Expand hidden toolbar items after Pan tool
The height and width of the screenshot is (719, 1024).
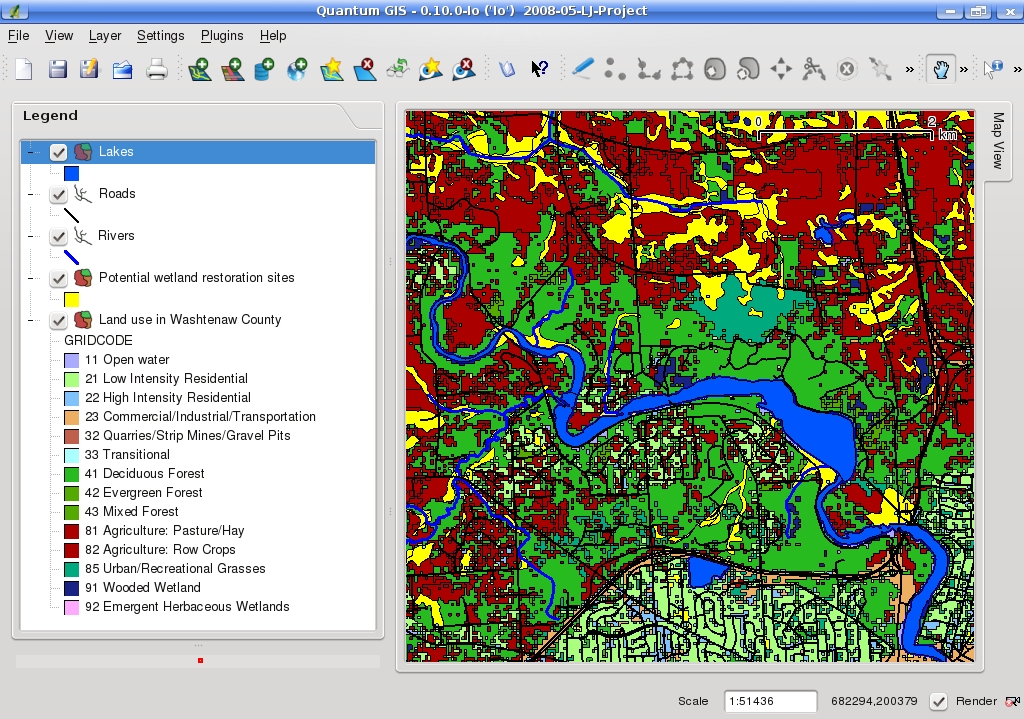pos(964,69)
